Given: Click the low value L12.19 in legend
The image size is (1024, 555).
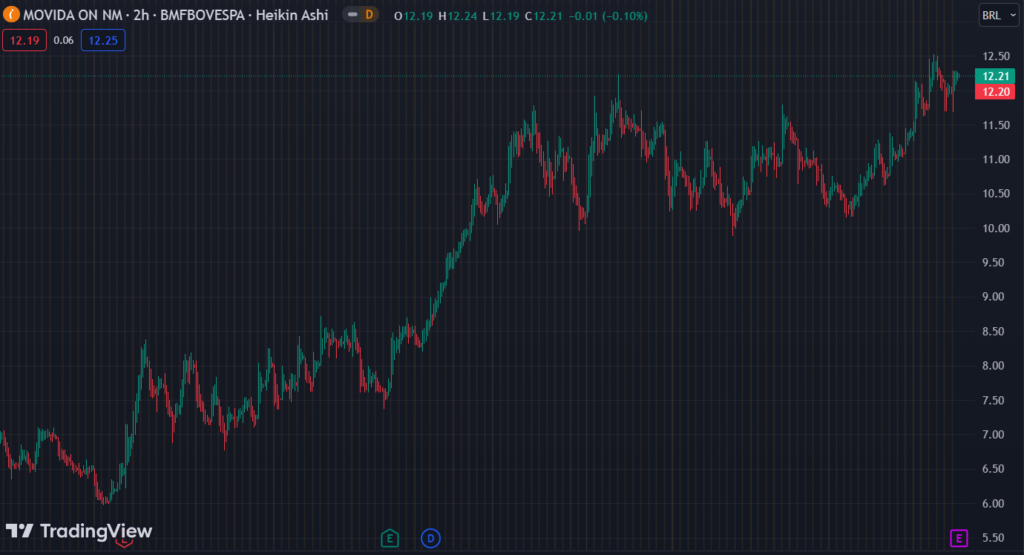Looking at the screenshot, I should coord(501,16).
